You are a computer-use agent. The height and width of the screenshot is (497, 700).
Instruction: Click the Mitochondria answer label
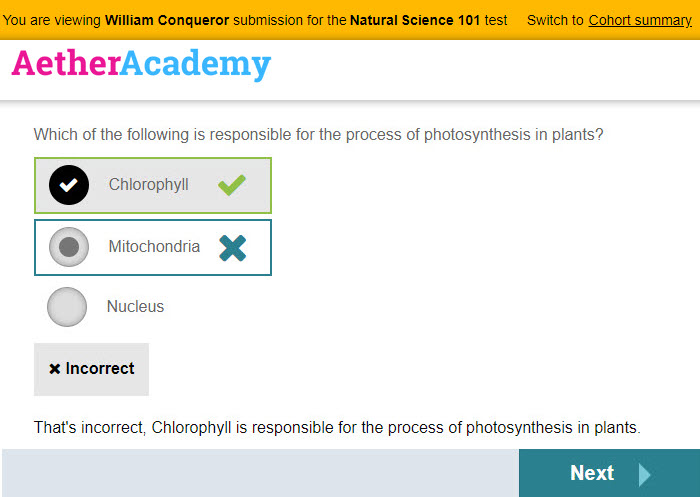coord(154,247)
